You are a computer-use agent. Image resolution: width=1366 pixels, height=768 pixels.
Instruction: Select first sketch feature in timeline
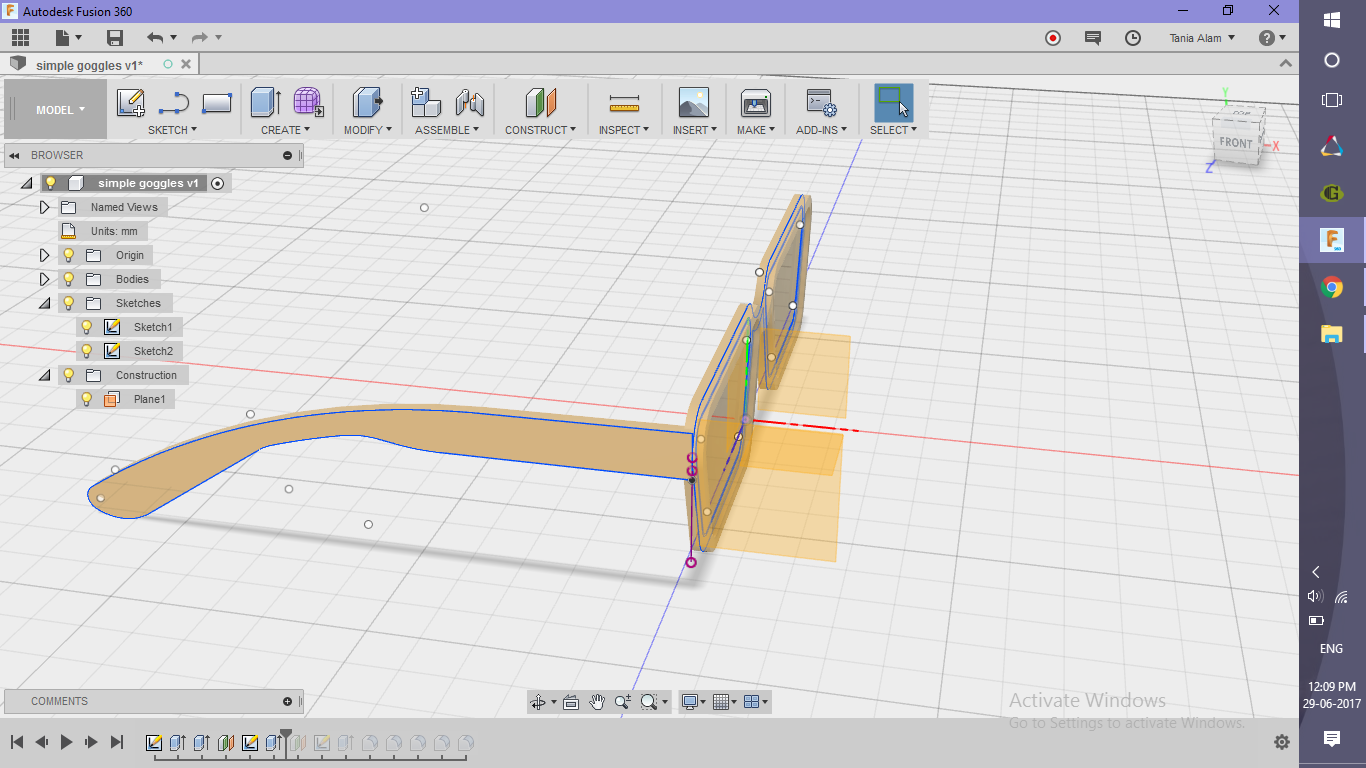(154, 743)
